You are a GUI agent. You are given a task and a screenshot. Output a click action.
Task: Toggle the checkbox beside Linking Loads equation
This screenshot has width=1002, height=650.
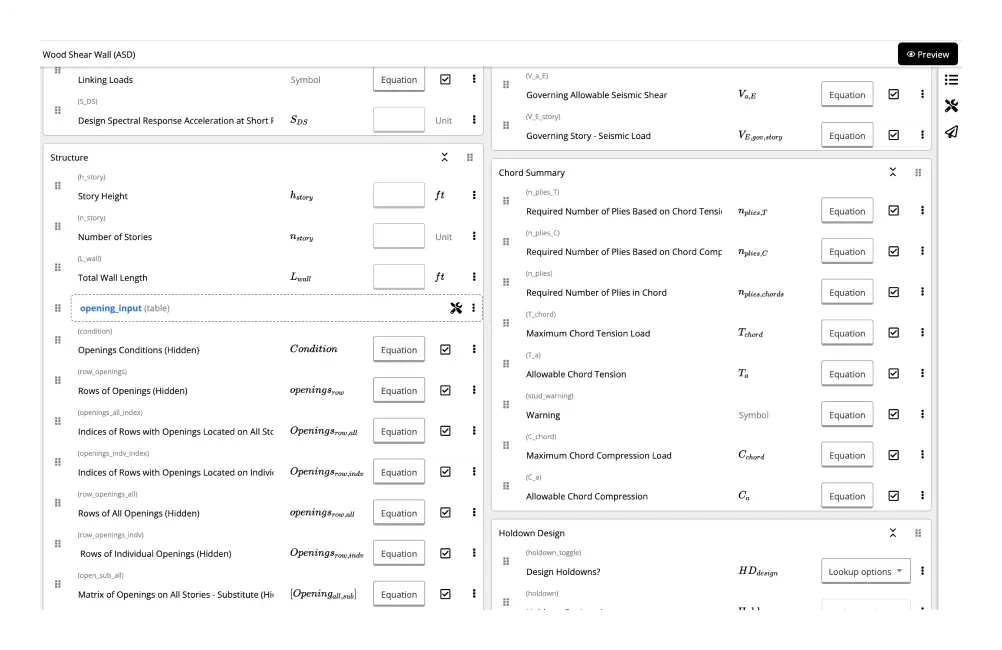coord(445,79)
